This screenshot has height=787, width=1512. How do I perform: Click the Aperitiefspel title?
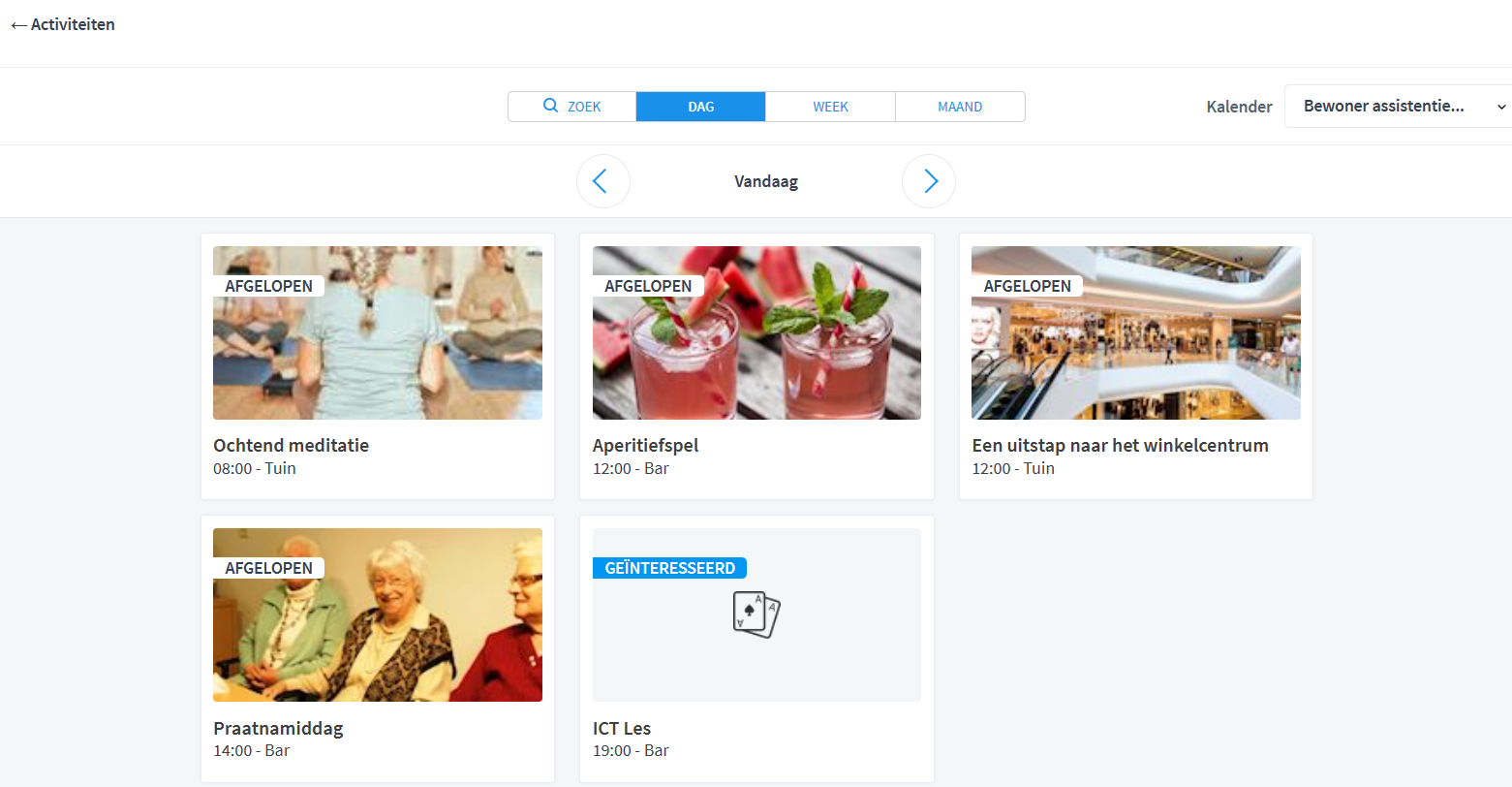click(645, 446)
